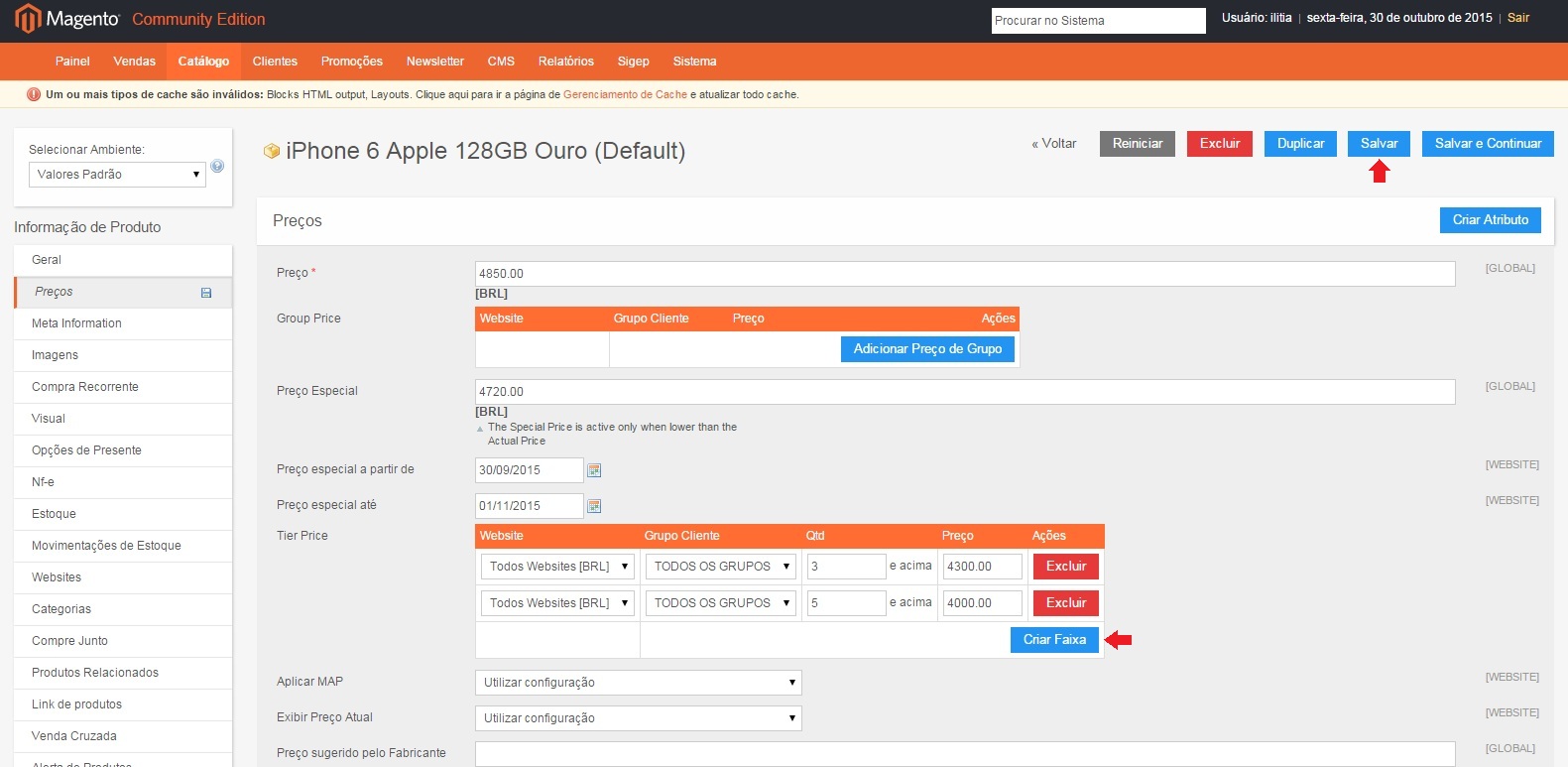Viewport: 1568px width, 767px height.
Task: Select the Venda Cruzada tab
Action: [x=123, y=736]
